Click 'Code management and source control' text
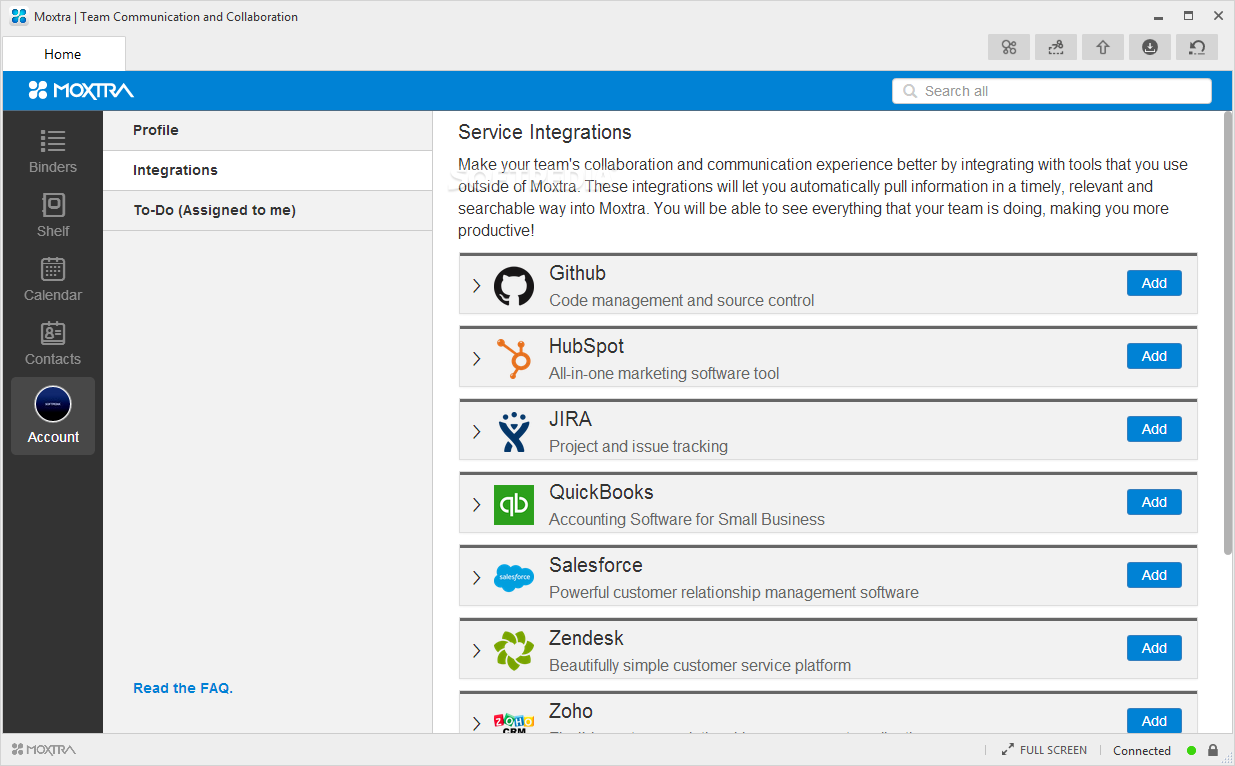The width and height of the screenshot is (1235, 766). point(681,300)
